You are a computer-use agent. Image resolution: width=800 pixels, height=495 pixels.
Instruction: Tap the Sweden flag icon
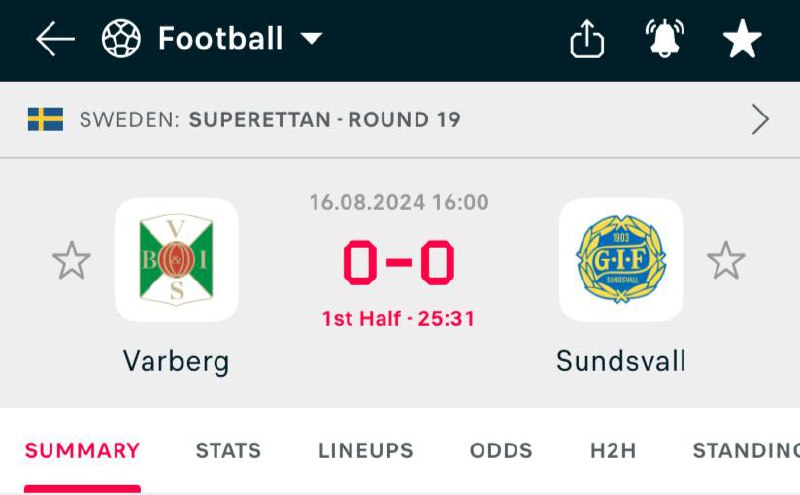(45, 120)
